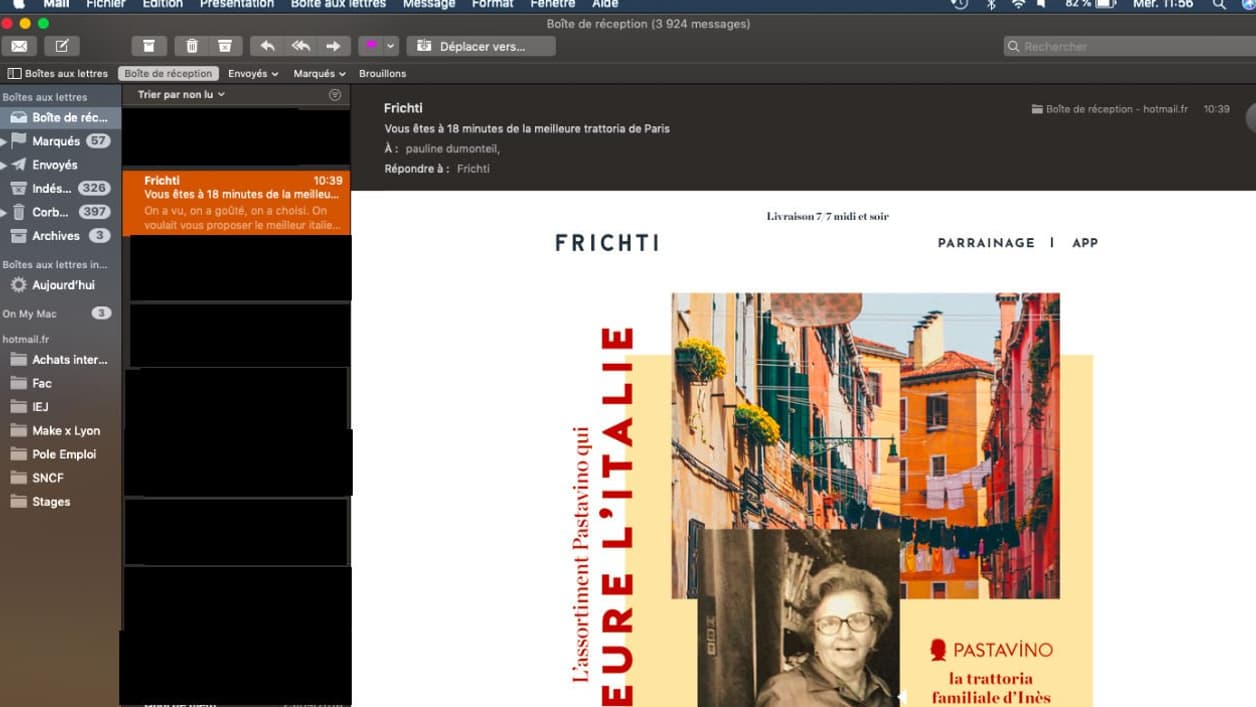
Task: Click the Italy street collage image
Action: pos(865,445)
